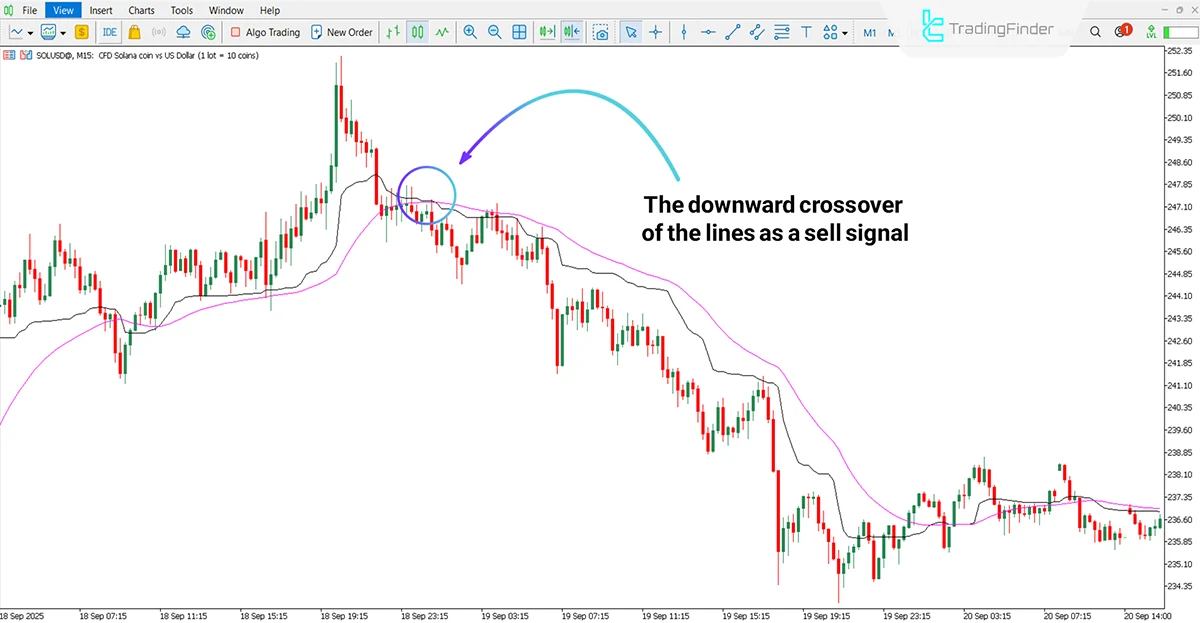Open the search magnifier
The height and width of the screenshot is (623, 1200).
click(x=1095, y=32)
